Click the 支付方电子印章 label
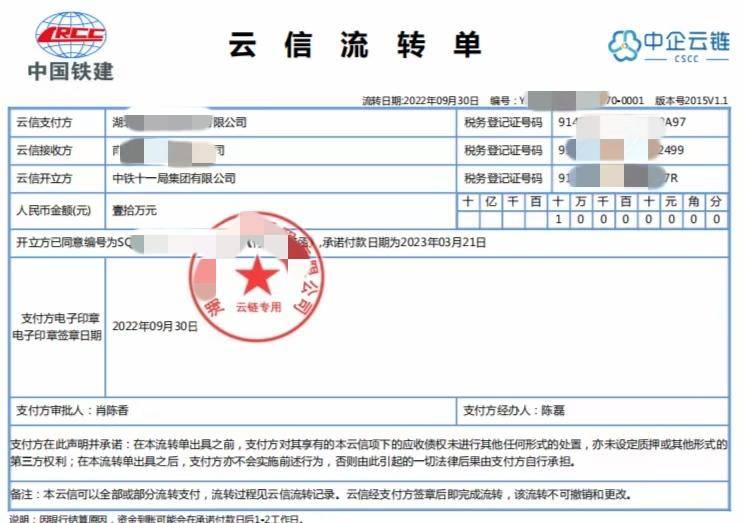The width and height of the screenshot is (745, 523). 60,318
